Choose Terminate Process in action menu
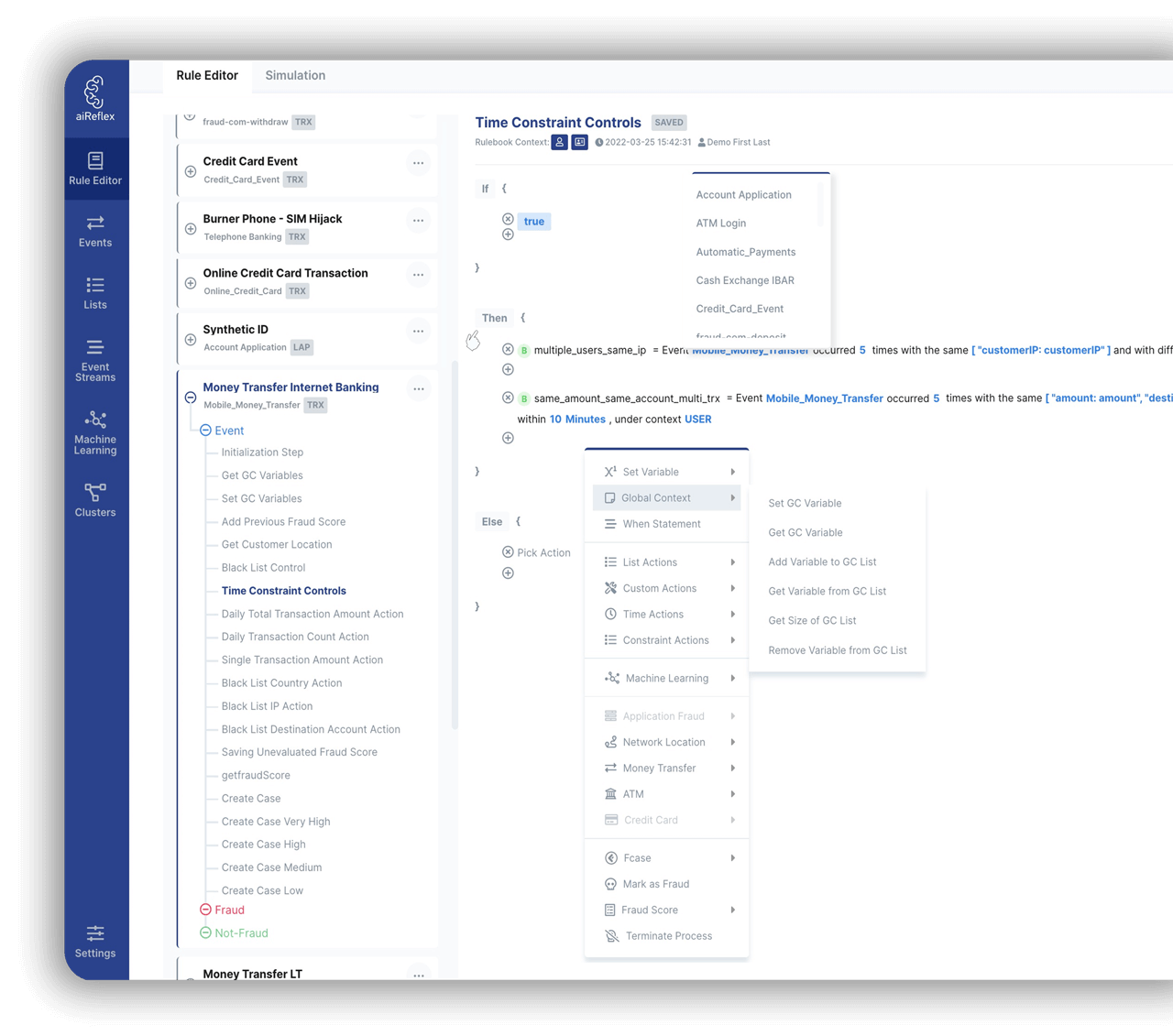Viewport: 1173px width, 1036px height. point(668,936)
